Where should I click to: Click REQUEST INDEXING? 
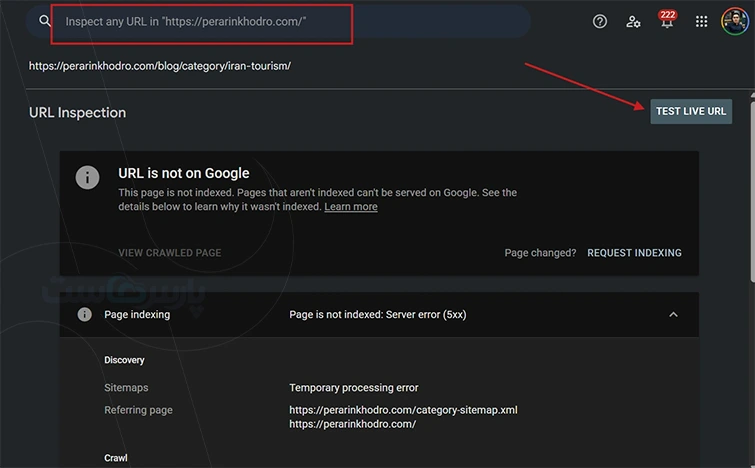(x=634, y=253)
